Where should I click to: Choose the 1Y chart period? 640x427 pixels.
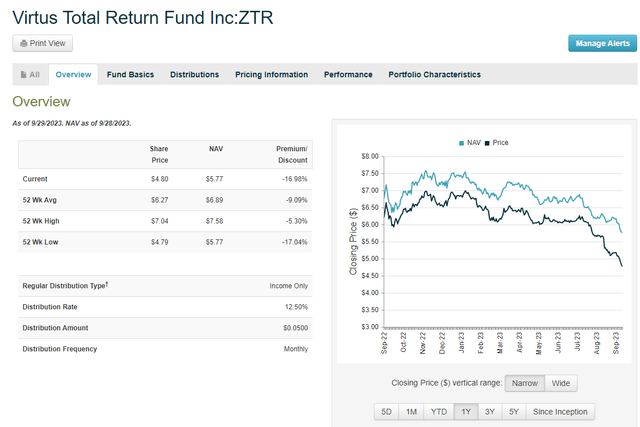tap(466, 411)
